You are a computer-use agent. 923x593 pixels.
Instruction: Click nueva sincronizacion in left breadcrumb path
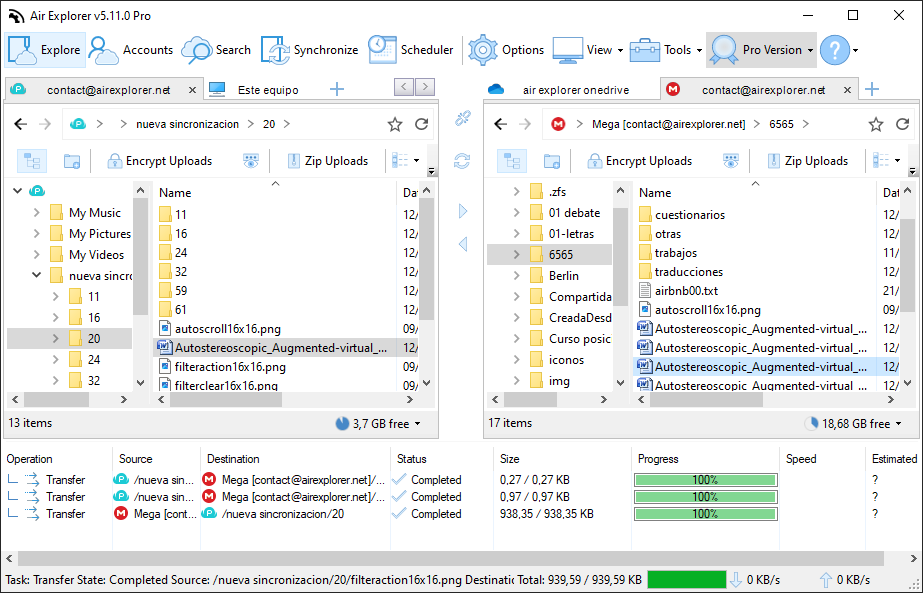point(187,124)
